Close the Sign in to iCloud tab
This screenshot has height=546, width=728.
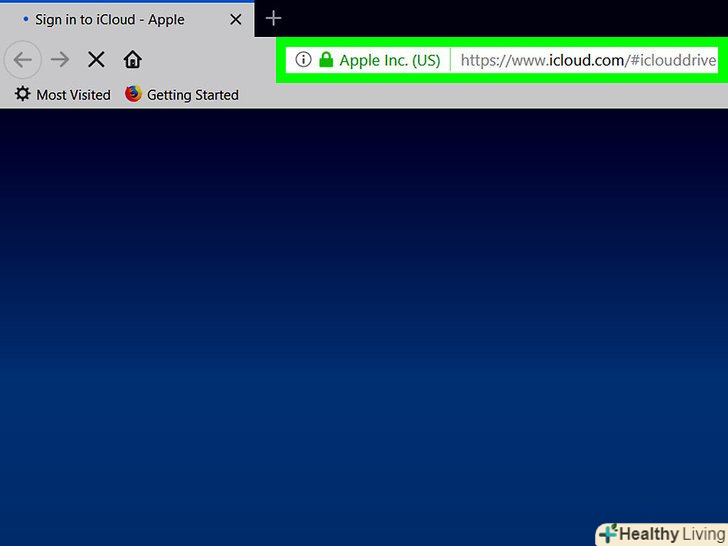click(236, 20)
